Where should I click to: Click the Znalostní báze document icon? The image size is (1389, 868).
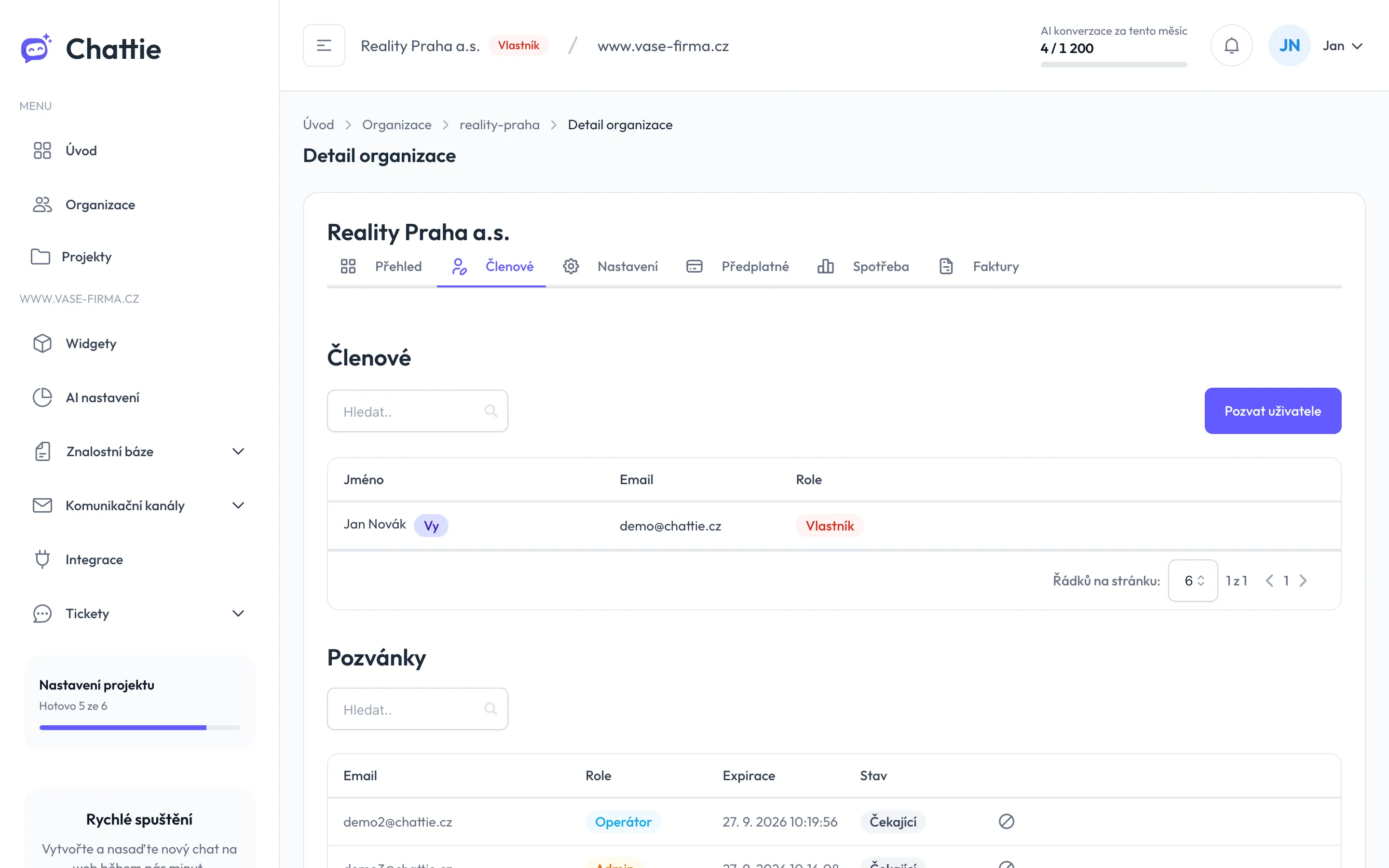click(x=42, y=451)
